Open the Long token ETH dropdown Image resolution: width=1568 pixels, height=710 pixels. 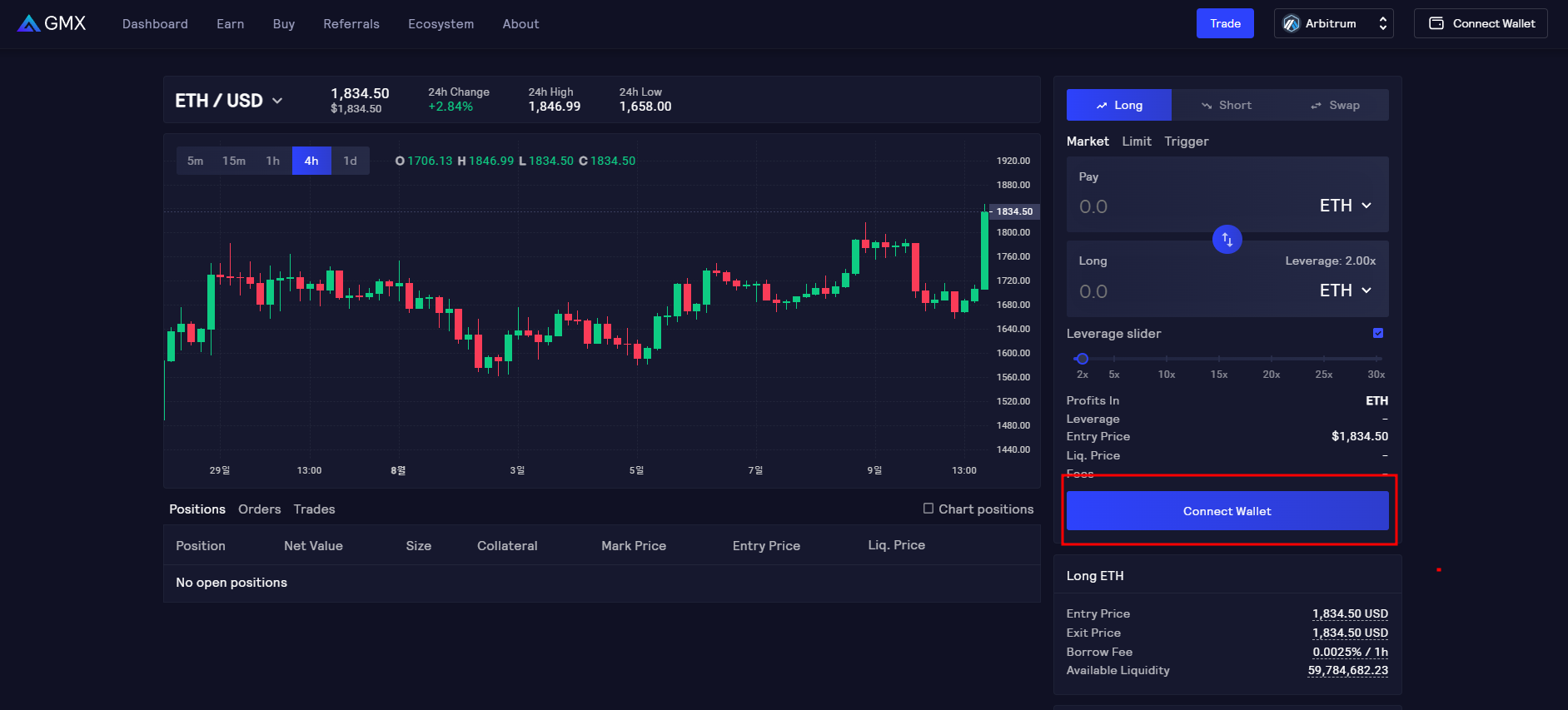(x=1346, y=290)
